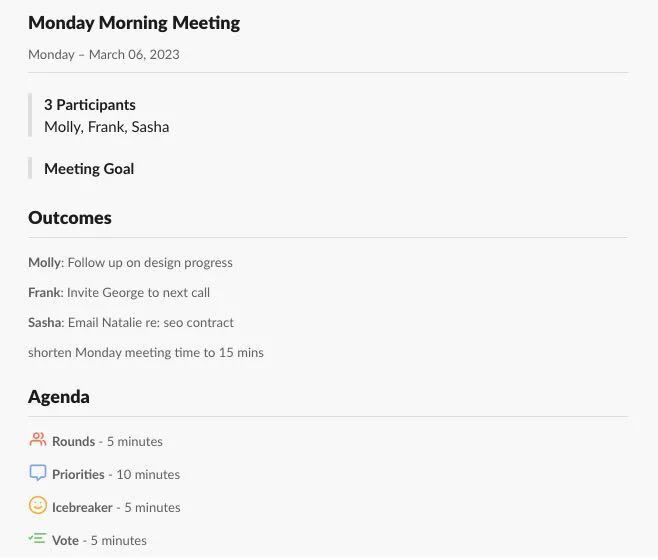The width and height of the screenshot is (658, 560).
Task: Click Sasha's outcome about seo contract
Action: point(131,322)
